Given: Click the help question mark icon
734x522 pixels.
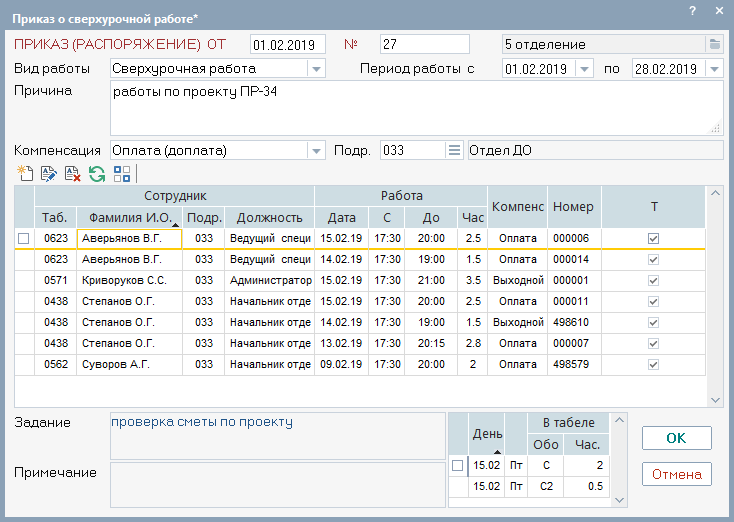Looking at the screenshot, I should pyautogui.click(x=693, y=10).
